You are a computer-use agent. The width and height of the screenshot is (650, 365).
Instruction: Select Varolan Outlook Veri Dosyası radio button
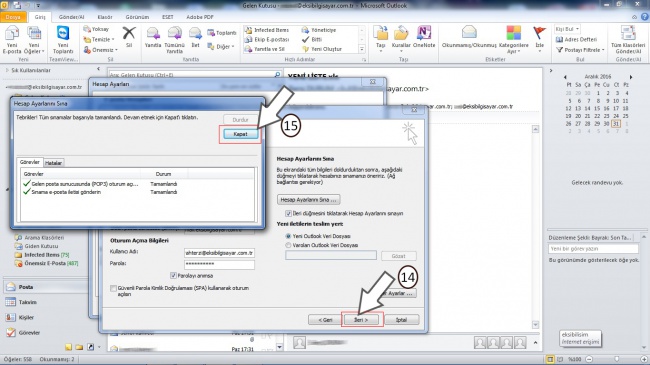click(x=288, y=245)
